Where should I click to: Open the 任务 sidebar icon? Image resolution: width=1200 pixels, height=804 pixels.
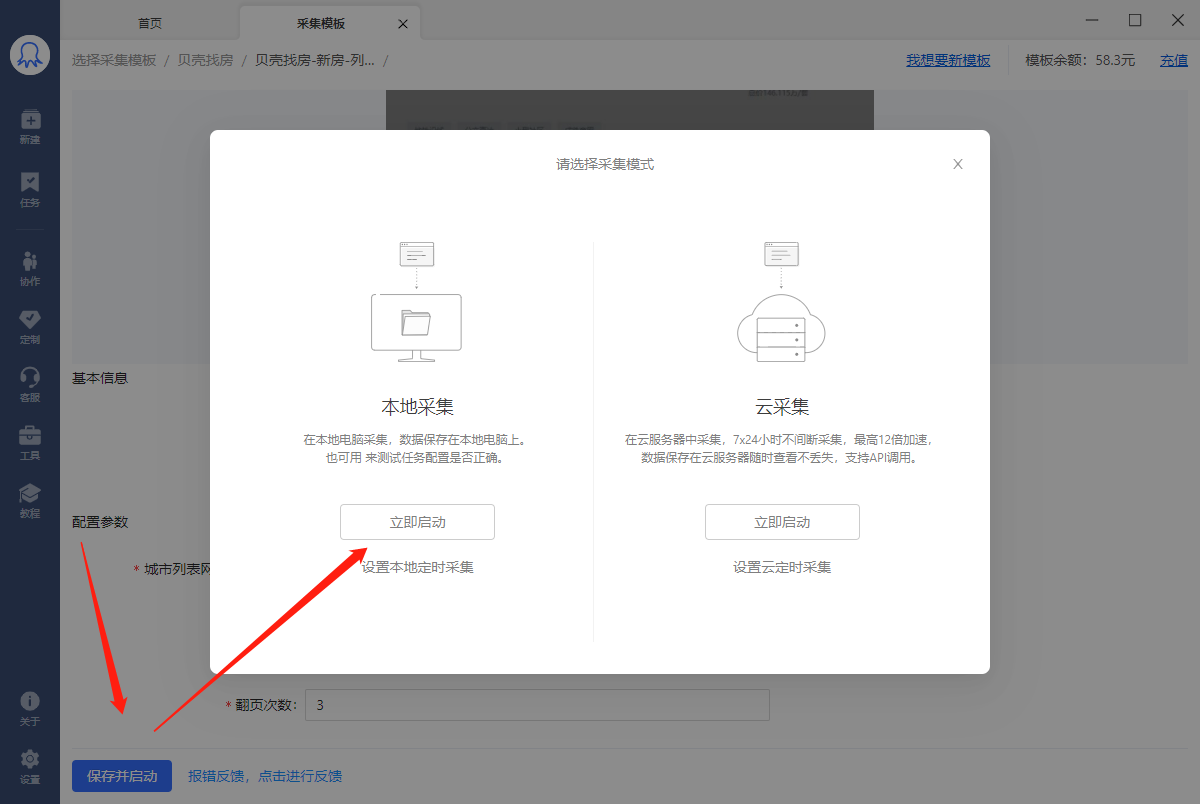pos(30,190)
